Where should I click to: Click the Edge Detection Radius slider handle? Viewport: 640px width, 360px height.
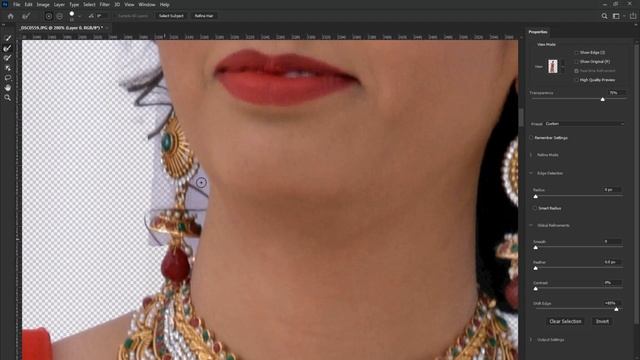click(x=536, y=196)
